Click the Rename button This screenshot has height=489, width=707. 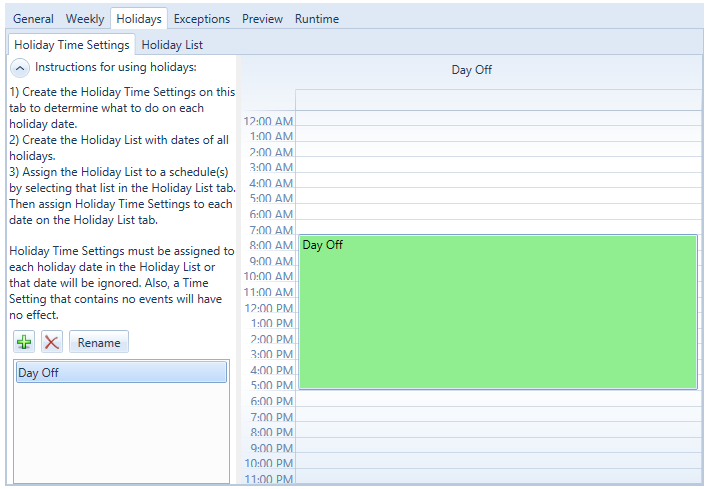(x=99, y=342)
